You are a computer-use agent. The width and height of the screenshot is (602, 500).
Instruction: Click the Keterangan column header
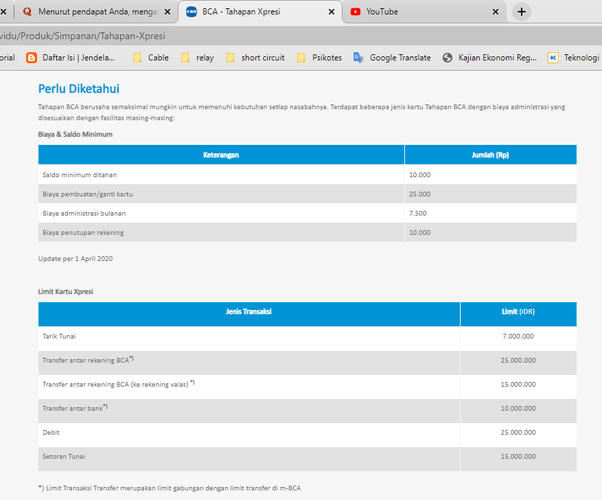click(x=221, y=155)
